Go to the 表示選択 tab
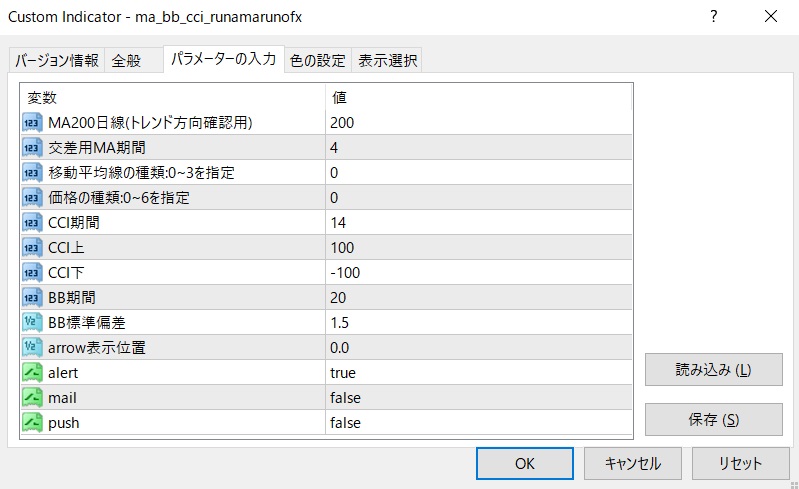Screen dimensions: 799x489 pyautogui.click(x=388, y=61)
